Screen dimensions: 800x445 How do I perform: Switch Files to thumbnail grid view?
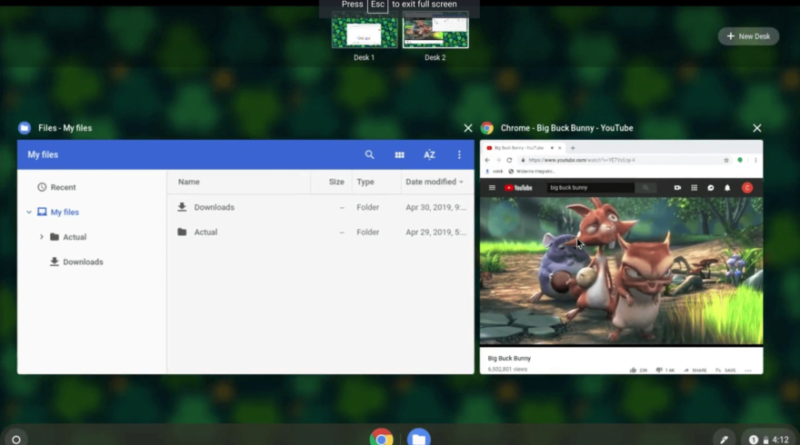pos(399,155)
